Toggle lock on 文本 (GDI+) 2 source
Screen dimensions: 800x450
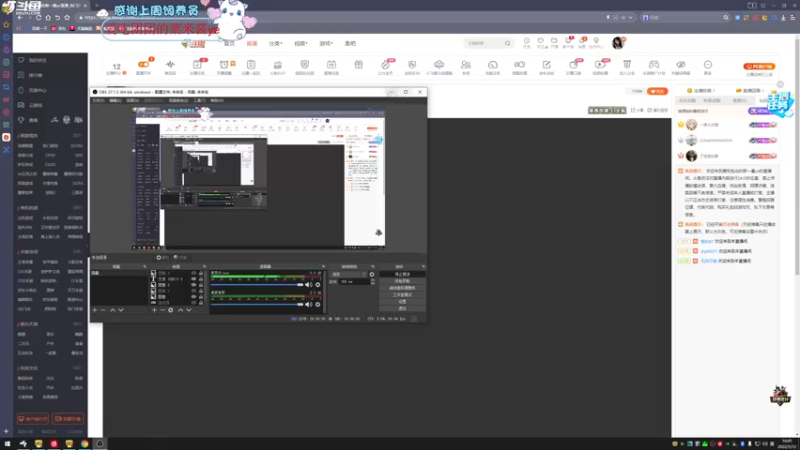tap(201, 279)
